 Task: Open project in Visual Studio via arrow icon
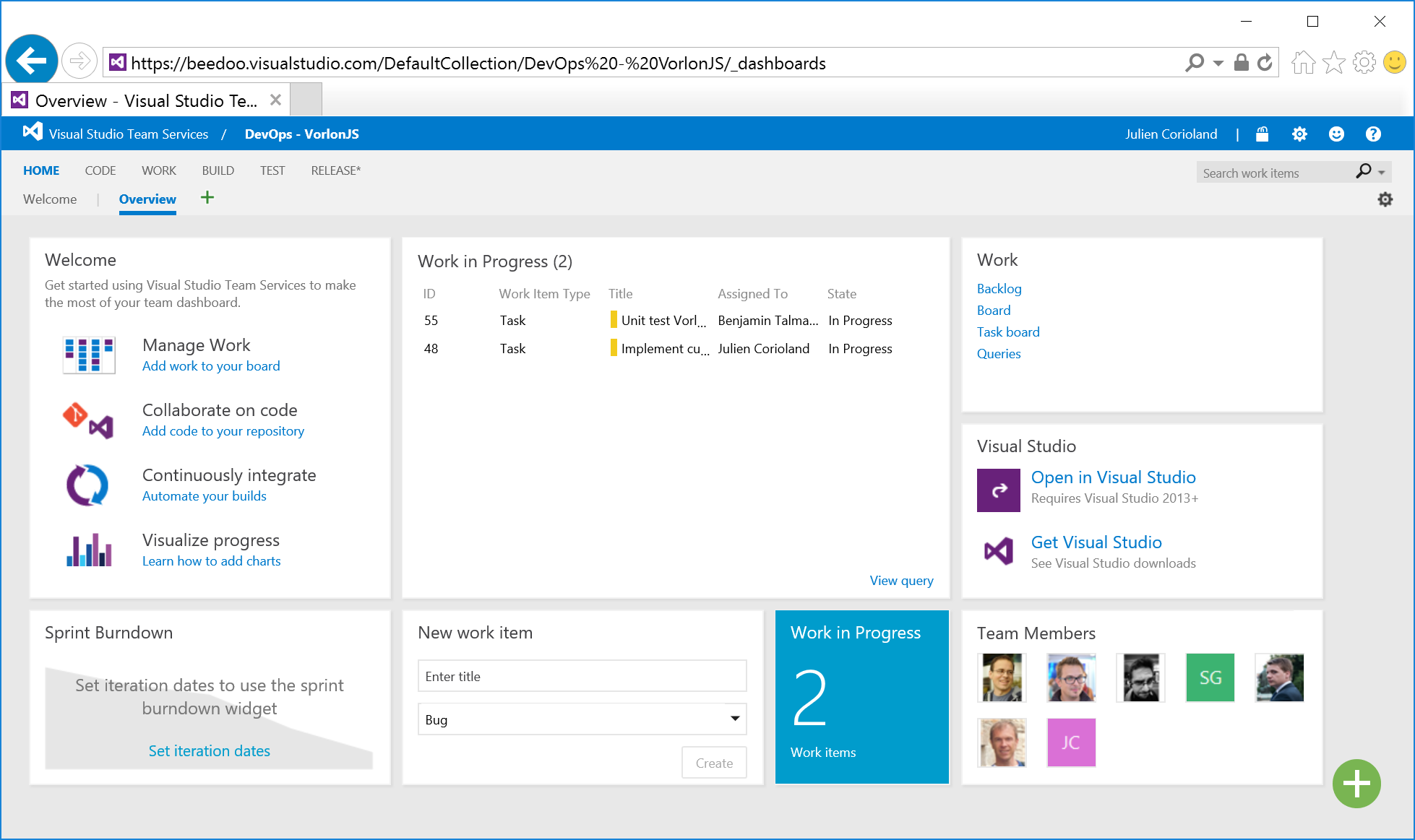click(x=998, y=490)
